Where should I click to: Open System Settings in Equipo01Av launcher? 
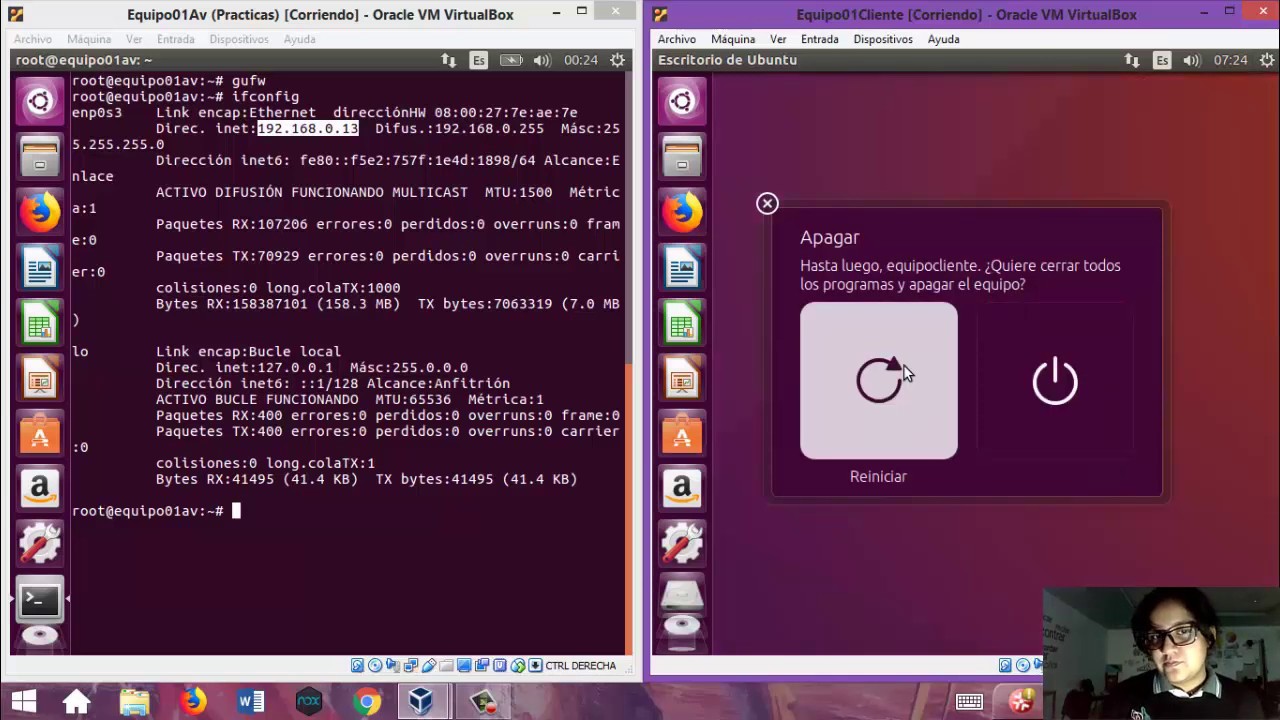pos(40,544)
